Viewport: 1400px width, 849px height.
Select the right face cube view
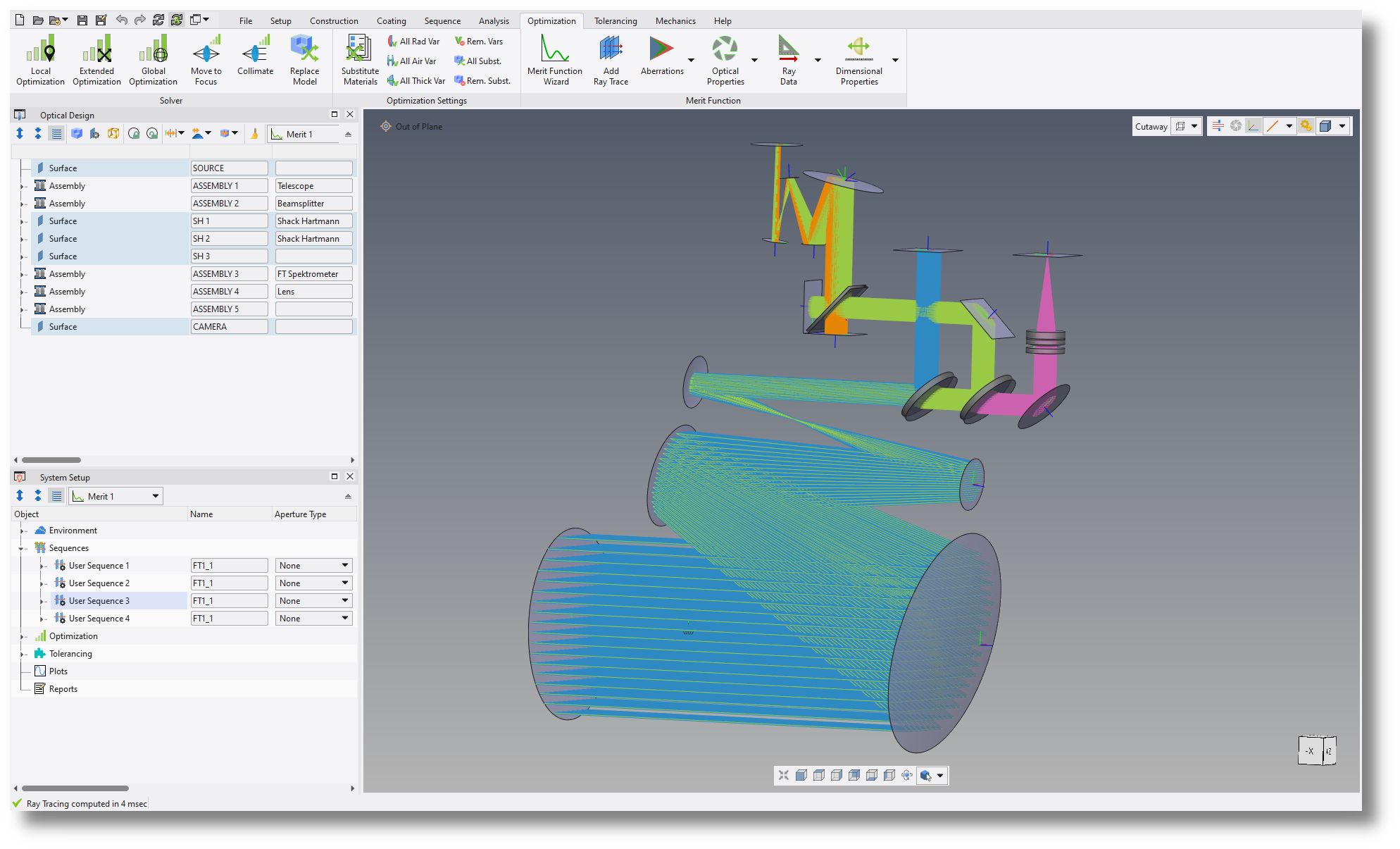837,775
